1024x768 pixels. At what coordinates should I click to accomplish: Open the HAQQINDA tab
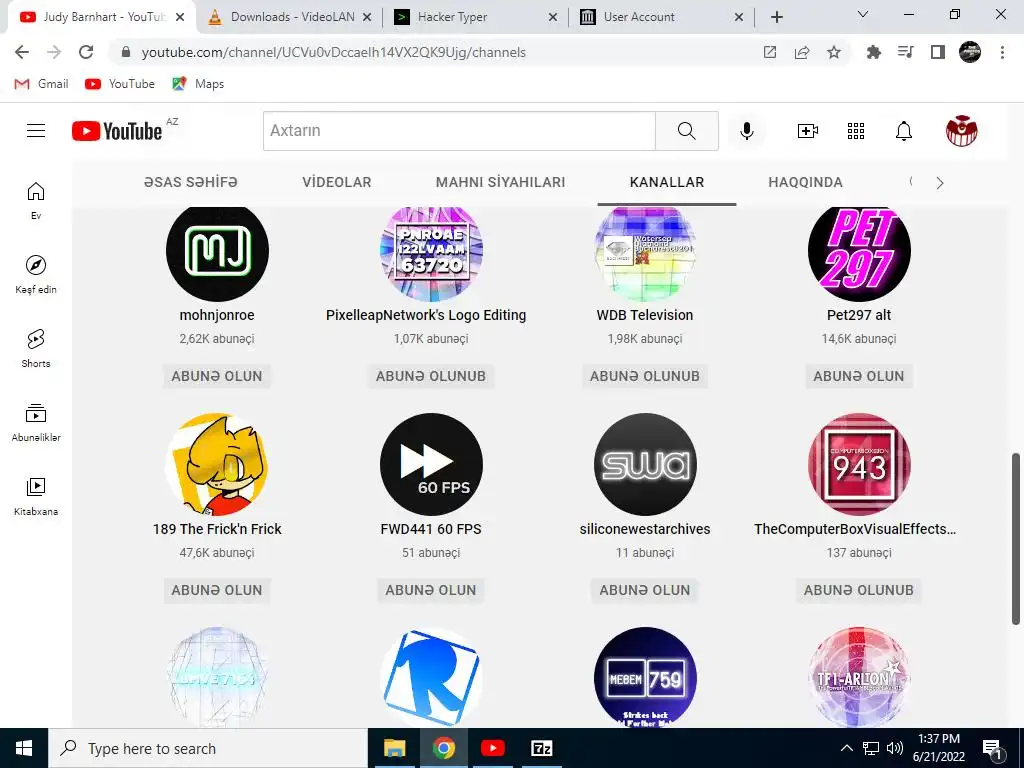click(x=805, y=182)
